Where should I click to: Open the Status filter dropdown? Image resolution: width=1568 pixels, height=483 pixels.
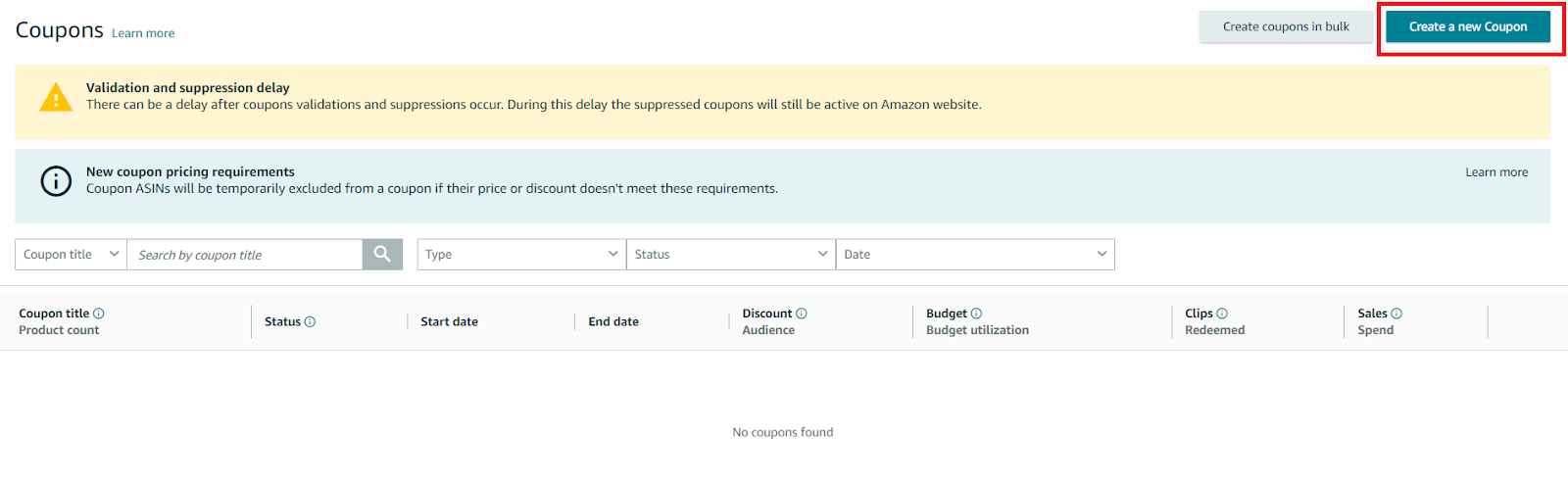pyautogui.click(x=730, y=255)
